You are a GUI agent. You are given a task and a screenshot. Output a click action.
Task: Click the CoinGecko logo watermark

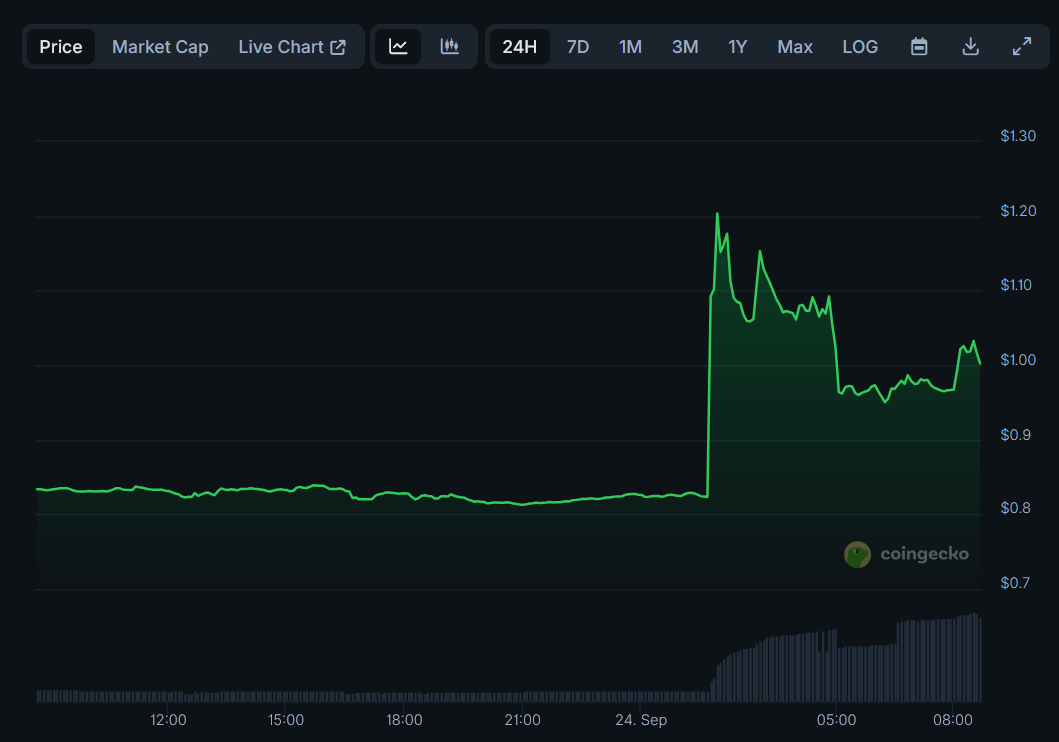906,554
